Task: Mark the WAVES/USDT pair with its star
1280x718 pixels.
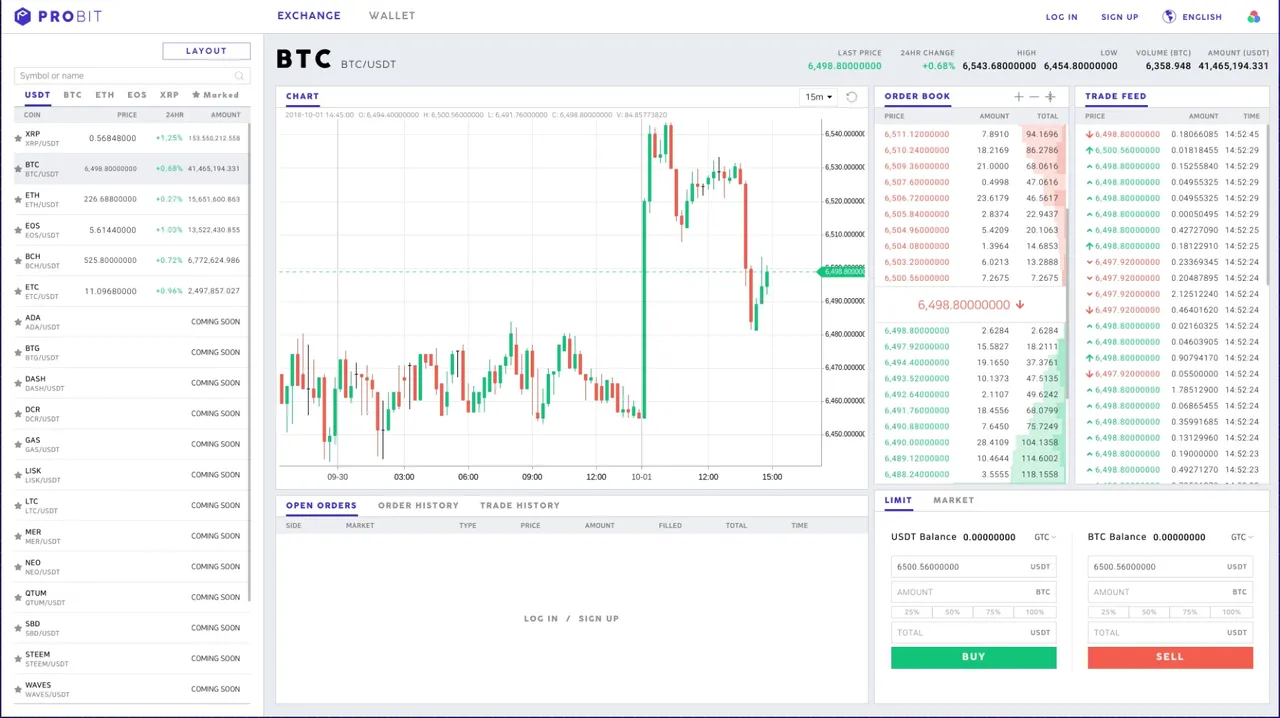Action: pyautogui.click(x=18, y=689)
